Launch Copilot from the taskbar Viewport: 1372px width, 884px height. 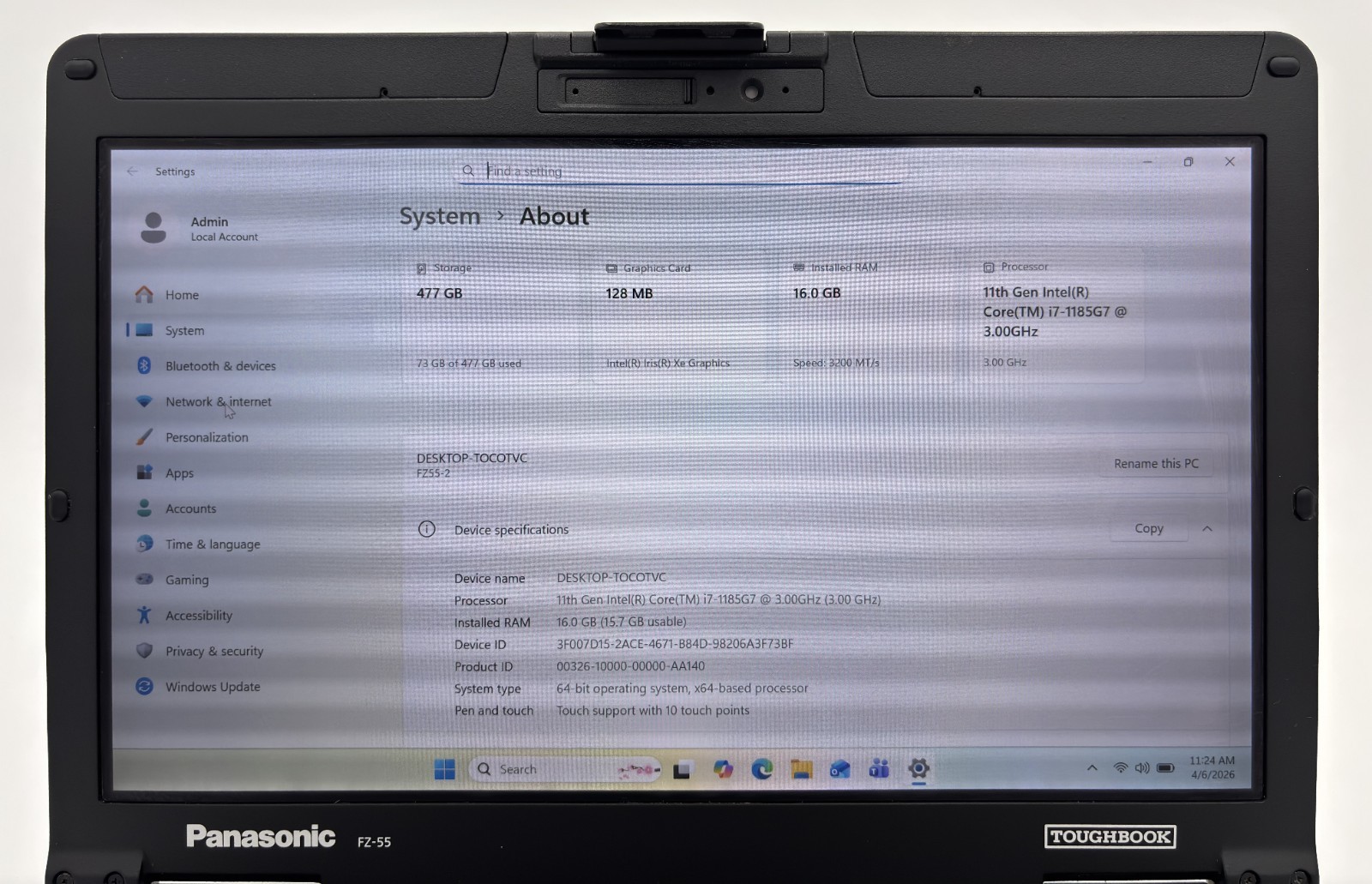[x=723, y=770]
